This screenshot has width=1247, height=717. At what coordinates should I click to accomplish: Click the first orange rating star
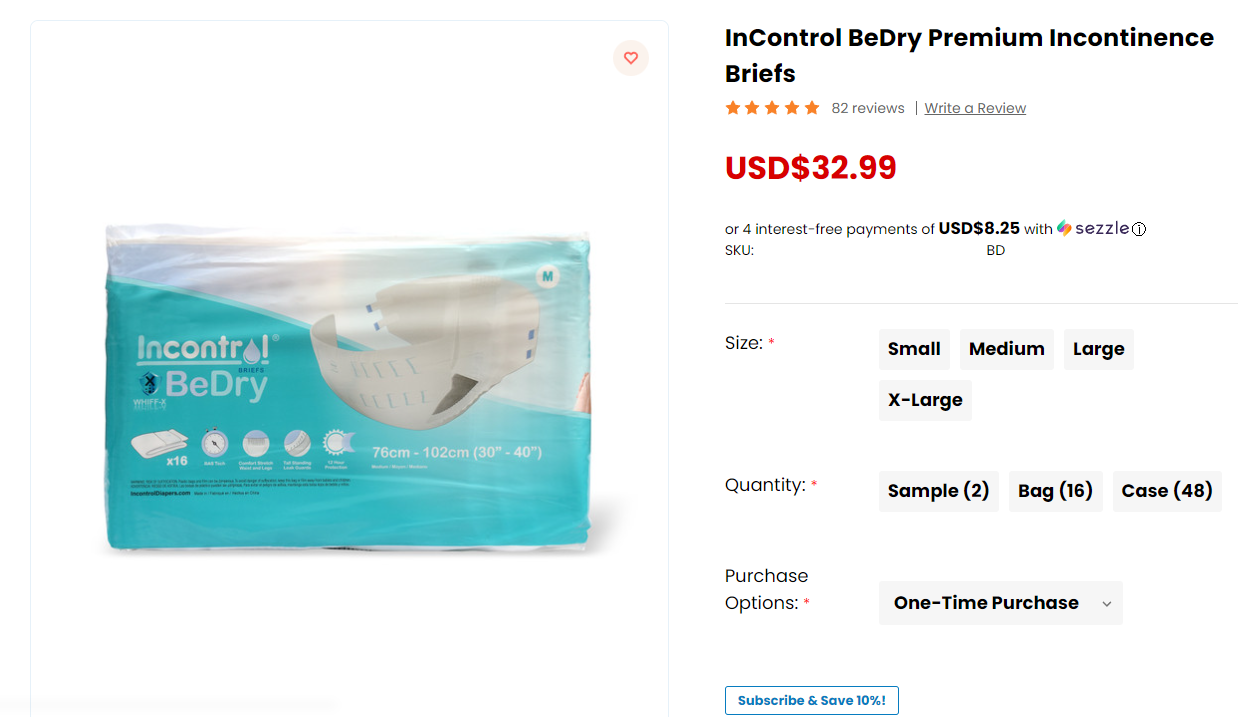click(x=733, y=108)
